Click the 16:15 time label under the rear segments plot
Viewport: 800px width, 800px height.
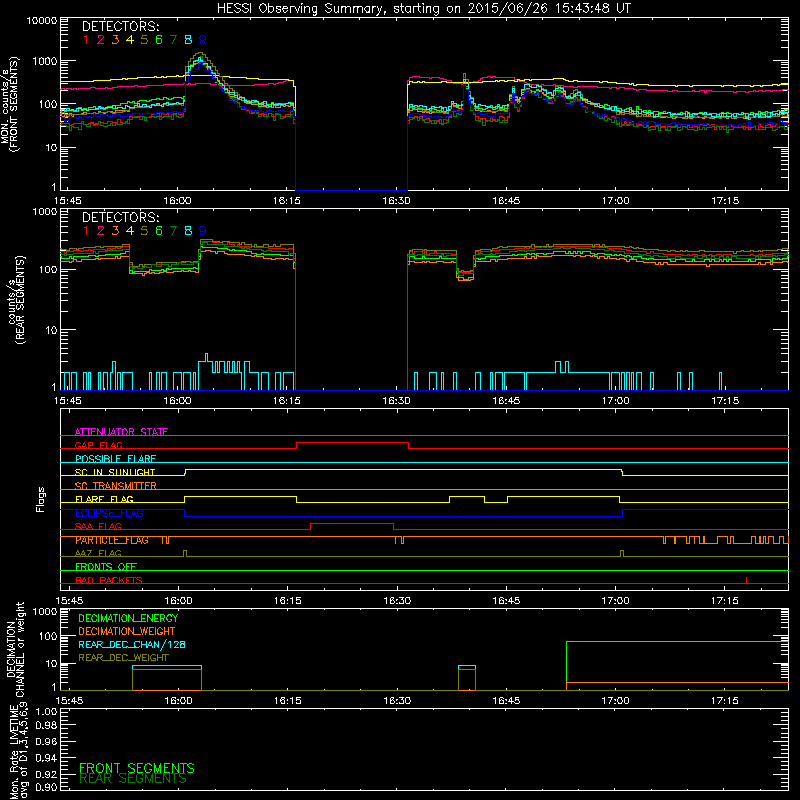pos(287,401)
